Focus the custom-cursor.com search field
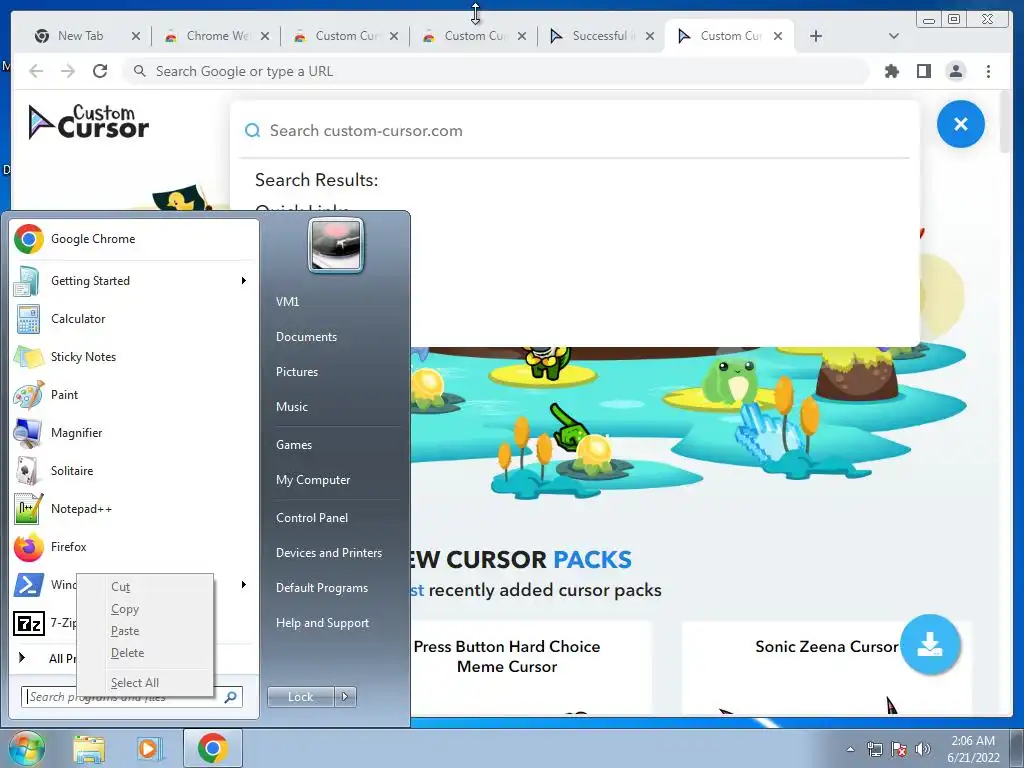Viewport: 1024px width, 768px height. [x=575, y=131]
